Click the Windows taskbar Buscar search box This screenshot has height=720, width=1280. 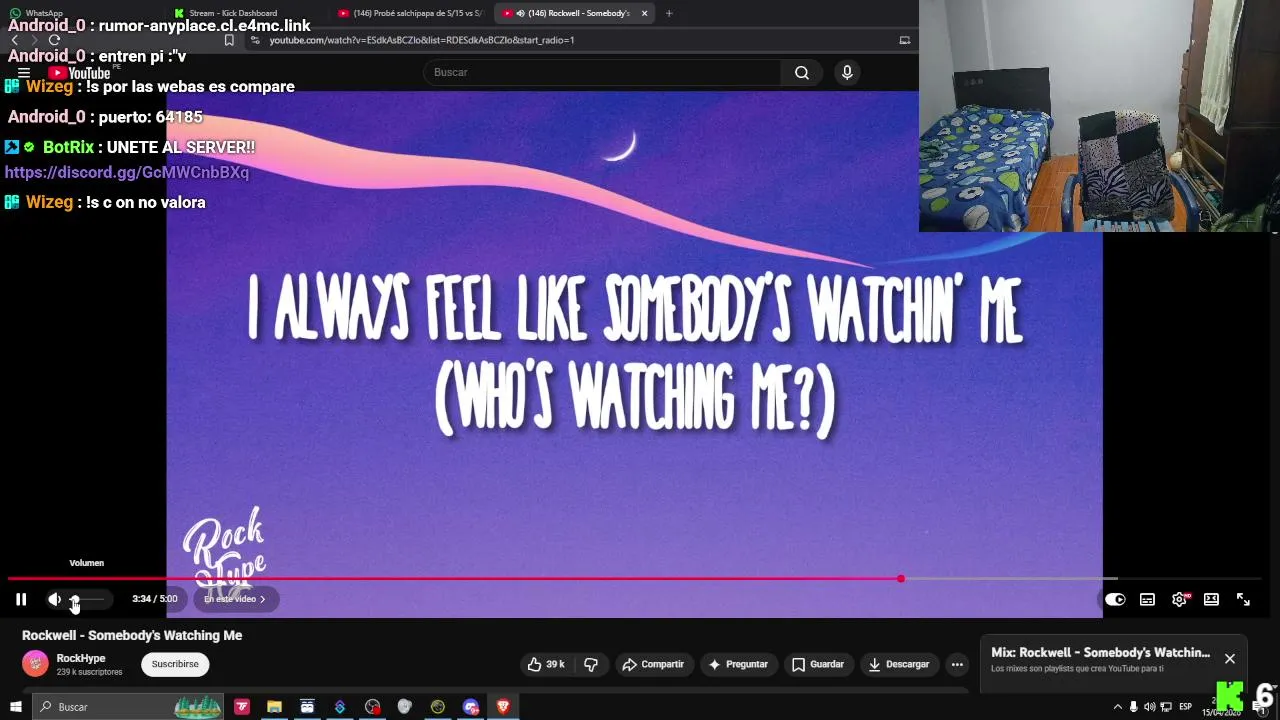[x=128, y=707]
